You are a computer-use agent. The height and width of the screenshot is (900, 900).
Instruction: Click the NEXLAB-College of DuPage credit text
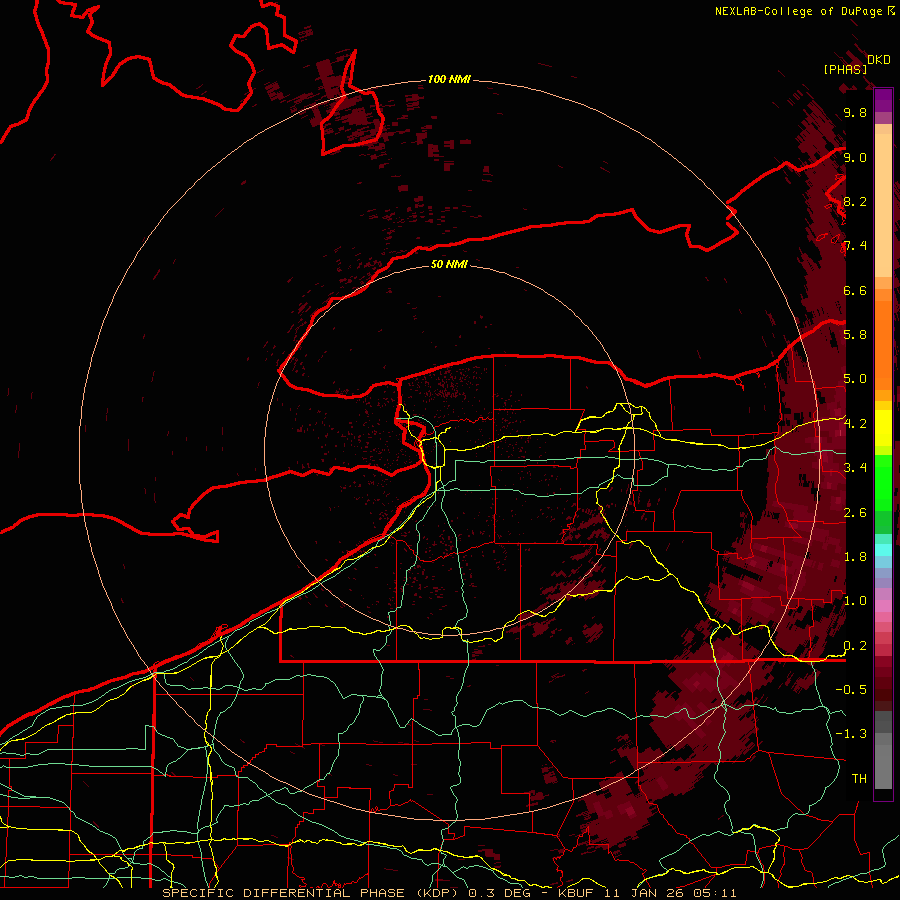[804, 11]
